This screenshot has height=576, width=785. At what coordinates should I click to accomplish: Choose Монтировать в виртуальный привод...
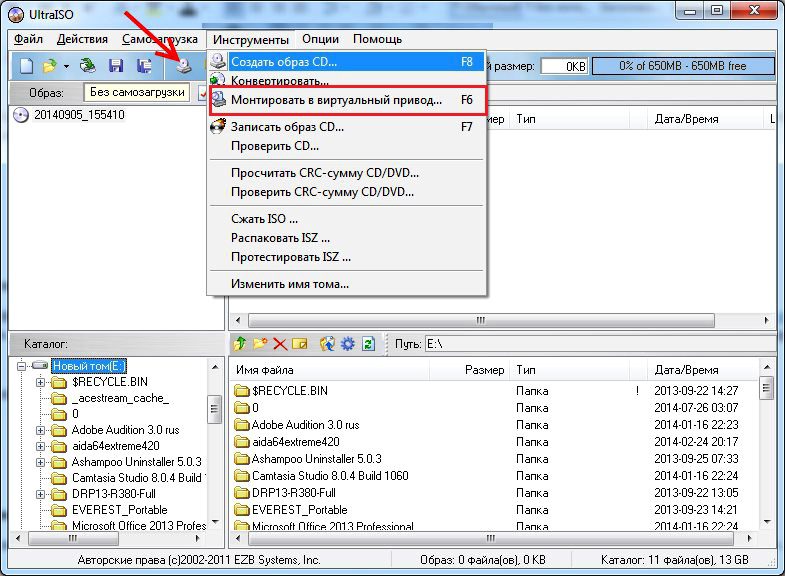347,100
